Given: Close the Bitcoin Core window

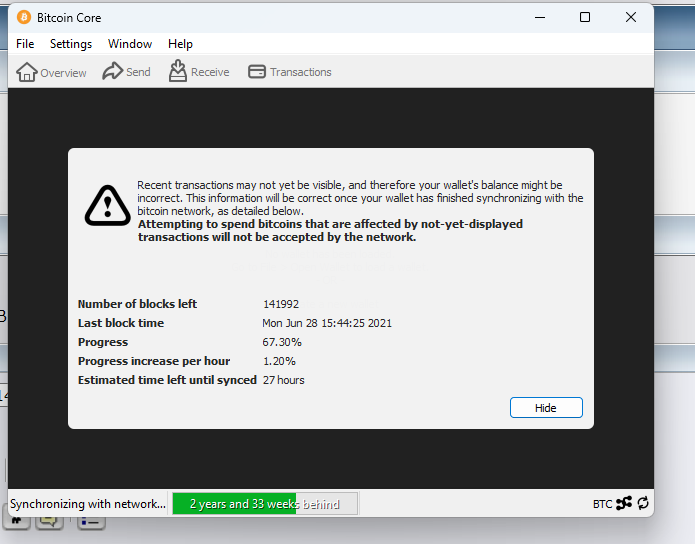Looking at the screenshot, I should pyautogui.click(x=631, y=17).
